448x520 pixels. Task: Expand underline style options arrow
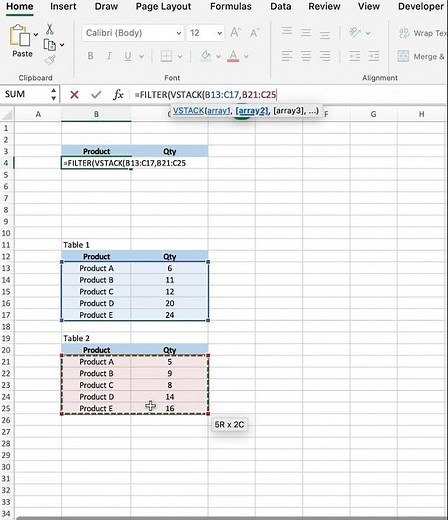141,57
